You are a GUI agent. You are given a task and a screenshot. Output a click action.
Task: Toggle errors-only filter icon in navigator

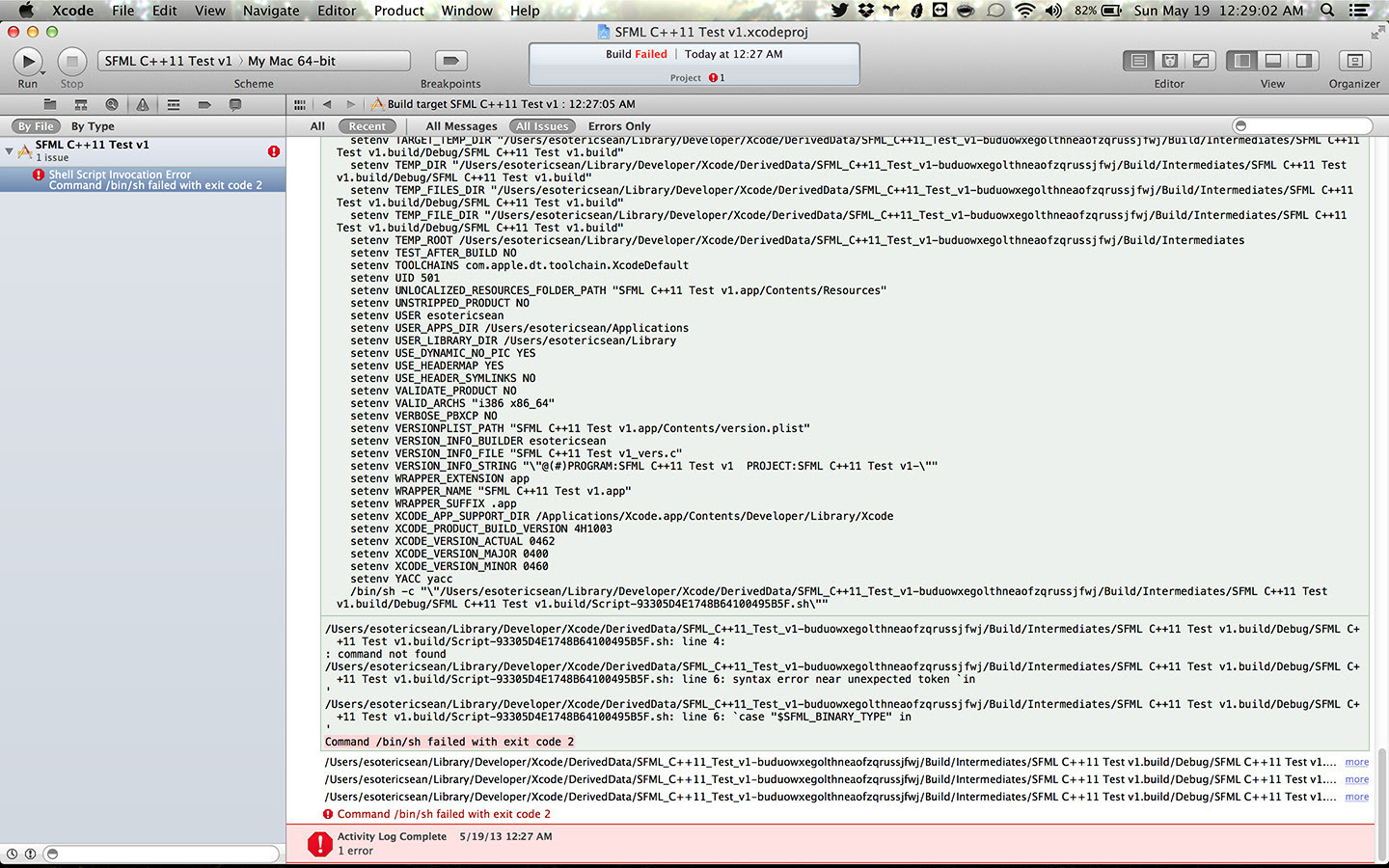coord(30,854)
